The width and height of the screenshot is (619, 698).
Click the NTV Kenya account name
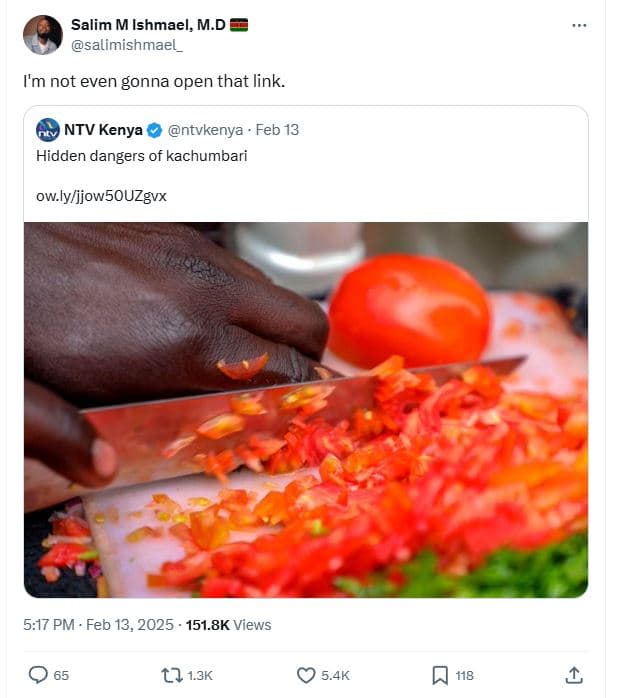[104, 130]
